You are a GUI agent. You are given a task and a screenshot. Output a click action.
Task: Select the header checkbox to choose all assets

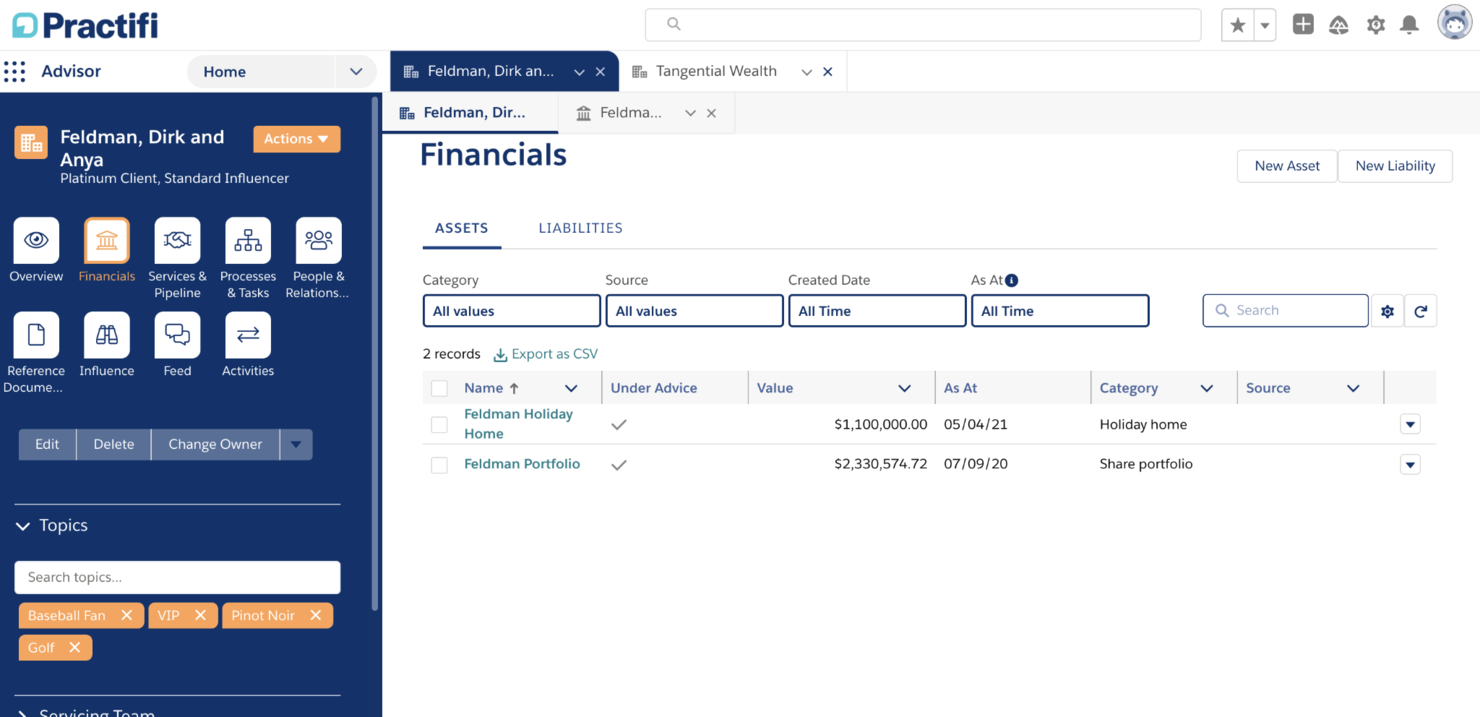(x=438, y=387)
